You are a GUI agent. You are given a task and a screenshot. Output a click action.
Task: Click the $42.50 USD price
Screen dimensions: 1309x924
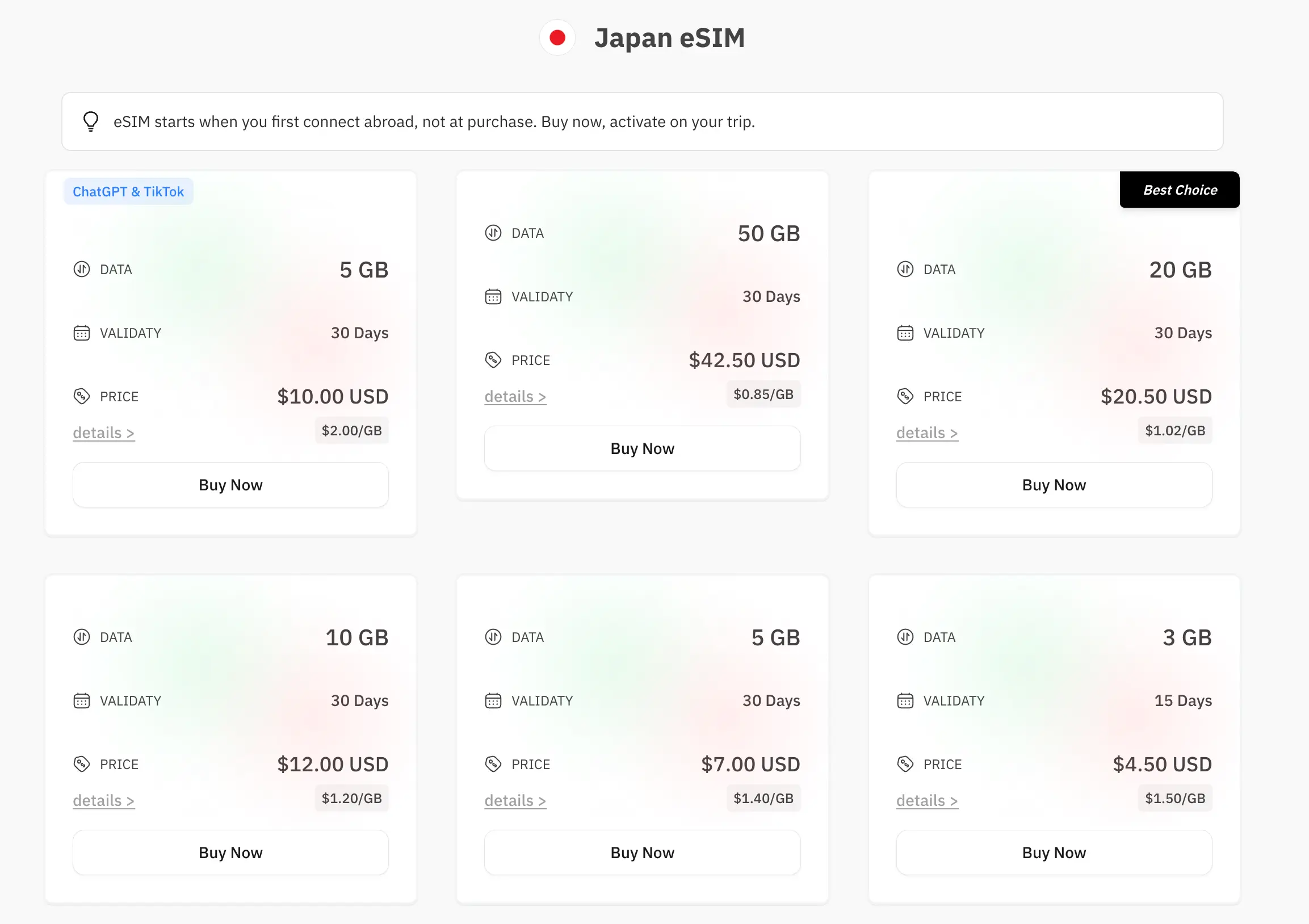tap(744, 360)
